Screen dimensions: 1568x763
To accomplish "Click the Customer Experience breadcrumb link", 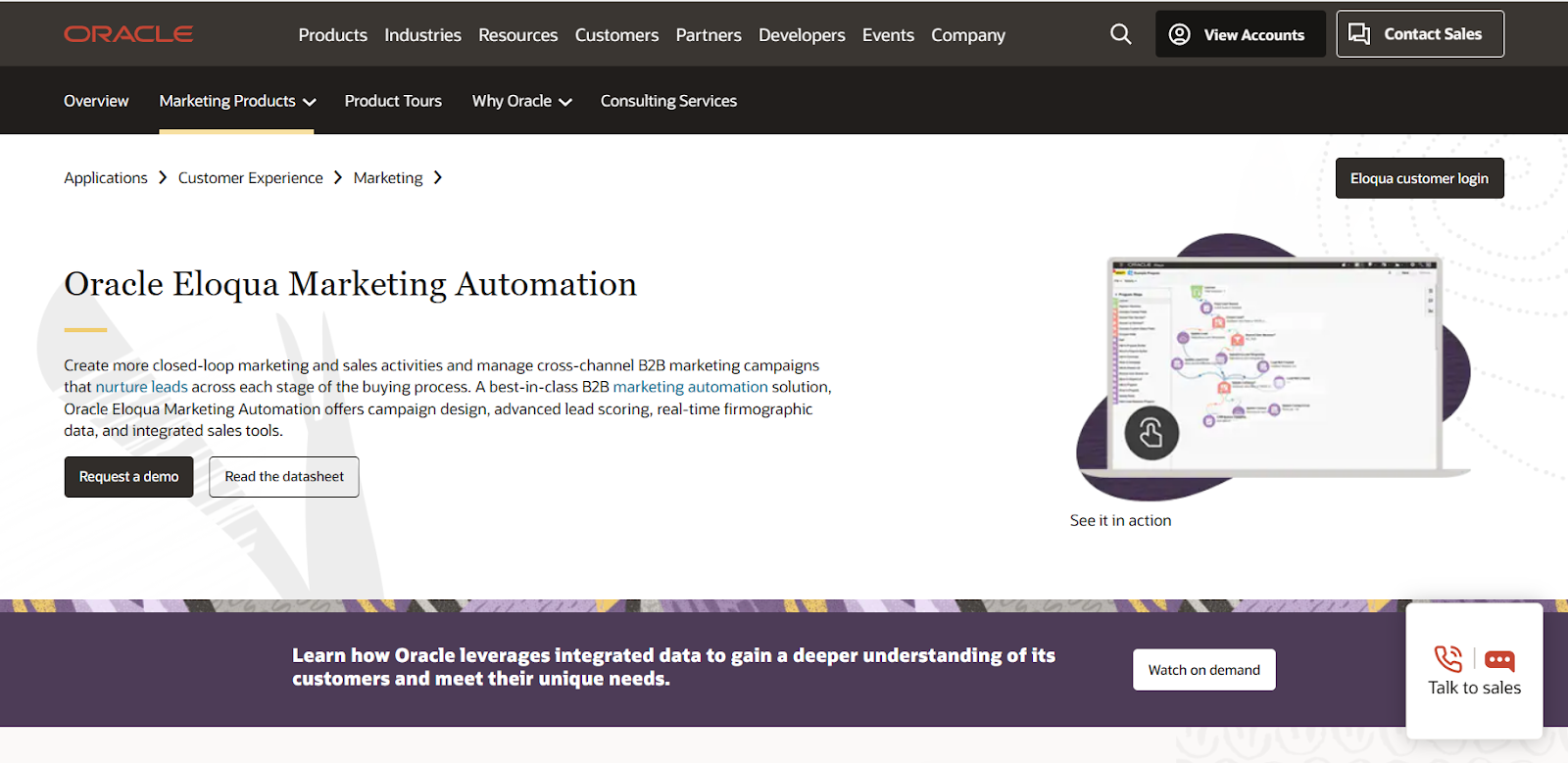I will tap(251, 178).
